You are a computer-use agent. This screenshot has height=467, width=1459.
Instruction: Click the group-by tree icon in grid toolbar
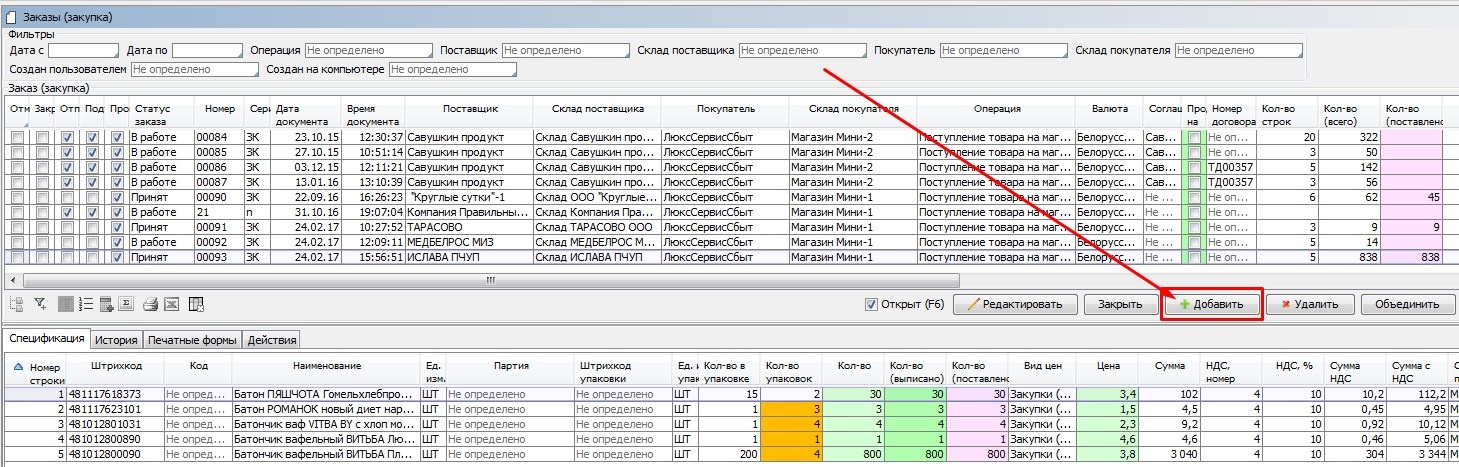[x=16, y=305]
